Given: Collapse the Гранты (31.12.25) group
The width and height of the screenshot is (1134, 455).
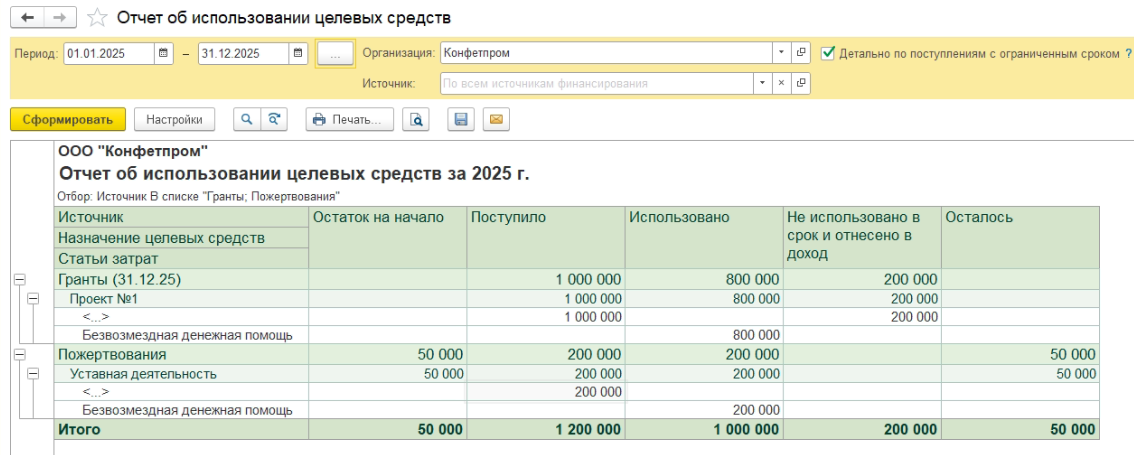Looking at the screenshot, I should tap(18, 280).
